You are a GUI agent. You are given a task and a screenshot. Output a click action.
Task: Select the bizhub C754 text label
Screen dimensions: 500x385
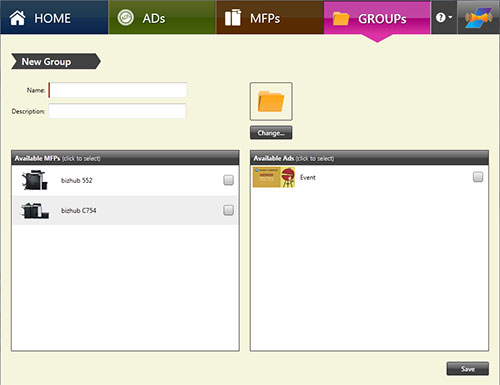pyautogui.click(x=79, y=210)
